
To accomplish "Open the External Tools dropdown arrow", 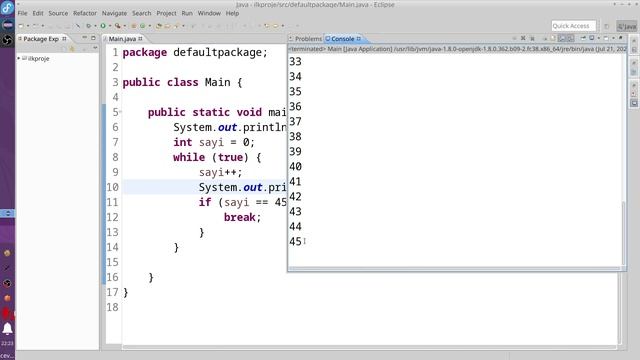I will (124, 26).
